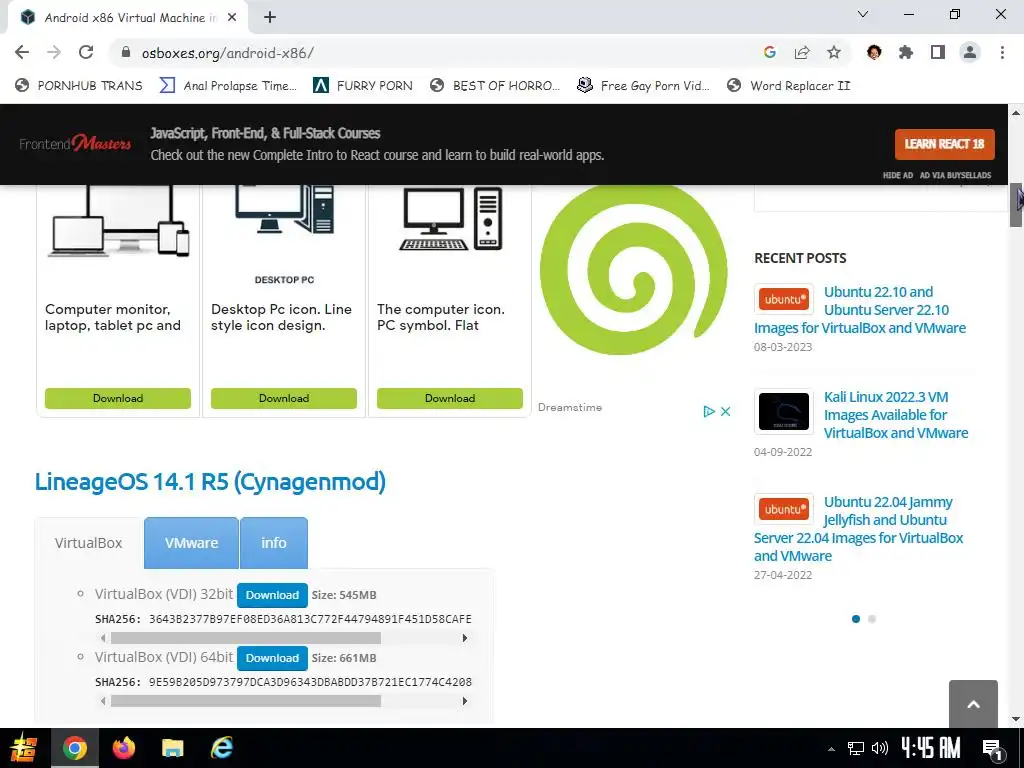1024x768 pixels.
Task: Switch to the VMware tab
Action: pos(191,543)
